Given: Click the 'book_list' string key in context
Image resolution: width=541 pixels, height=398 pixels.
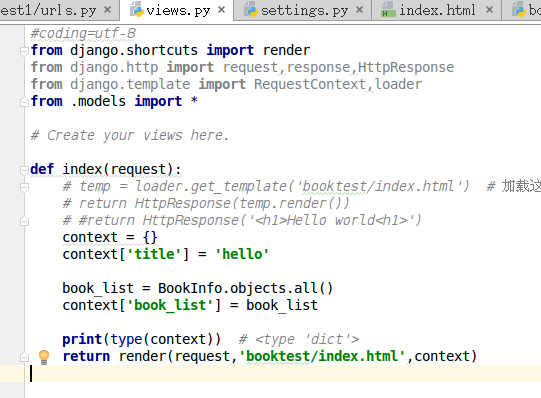Looking at the screenshot, I should click(x=170, y=305).
